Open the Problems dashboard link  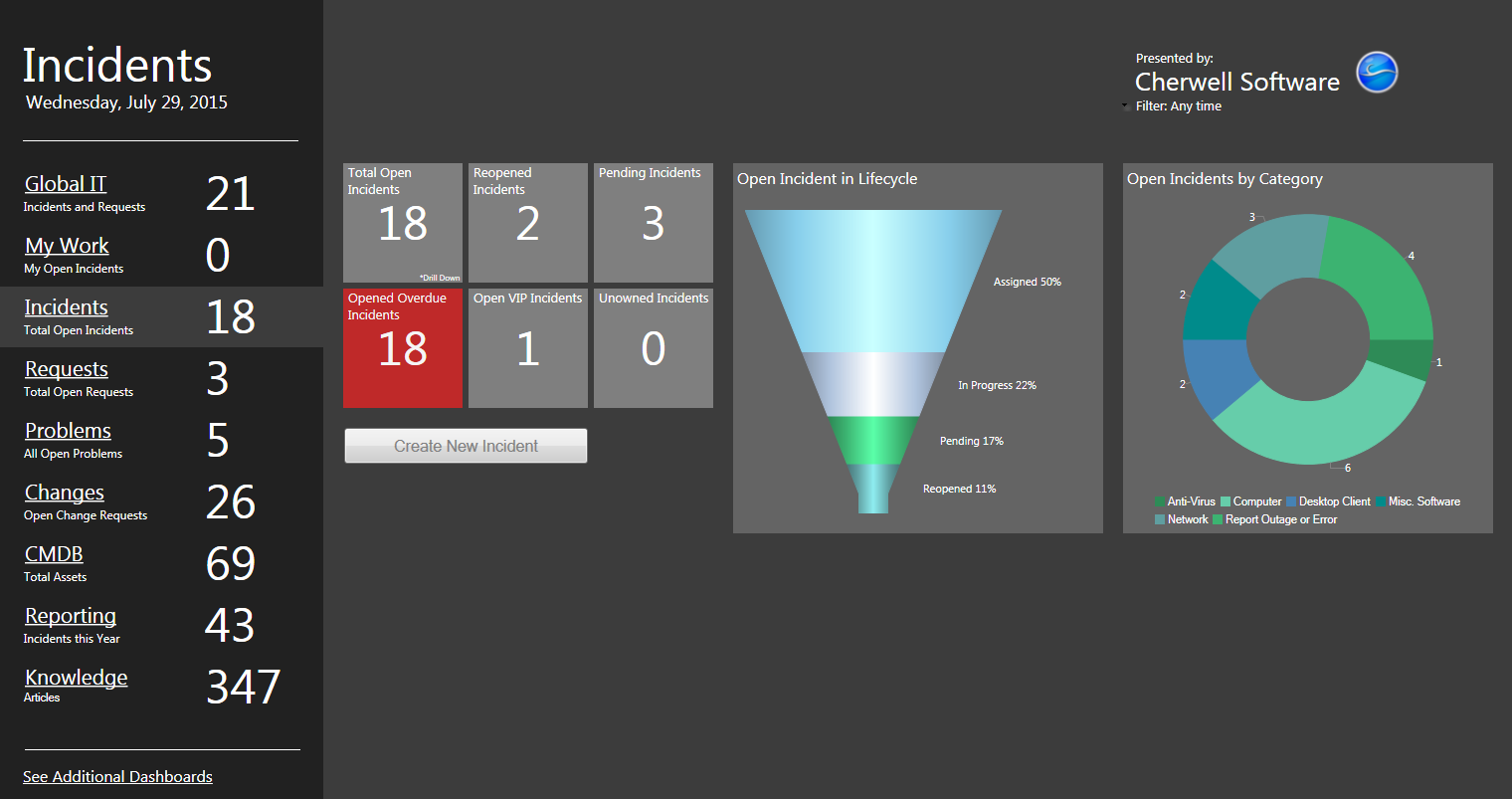pos(68,431)
